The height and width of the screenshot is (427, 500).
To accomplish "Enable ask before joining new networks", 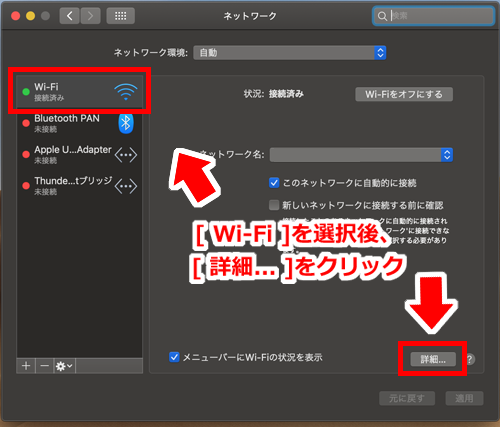I will (274, 205).
